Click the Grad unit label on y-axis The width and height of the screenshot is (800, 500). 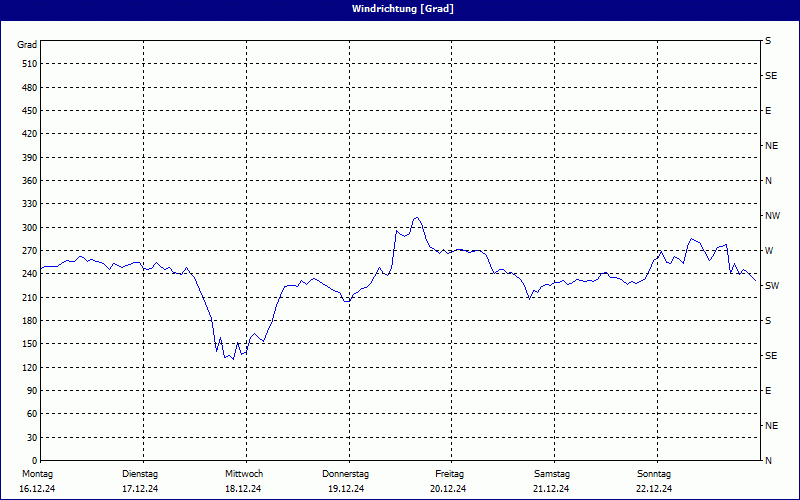(27, 45)
